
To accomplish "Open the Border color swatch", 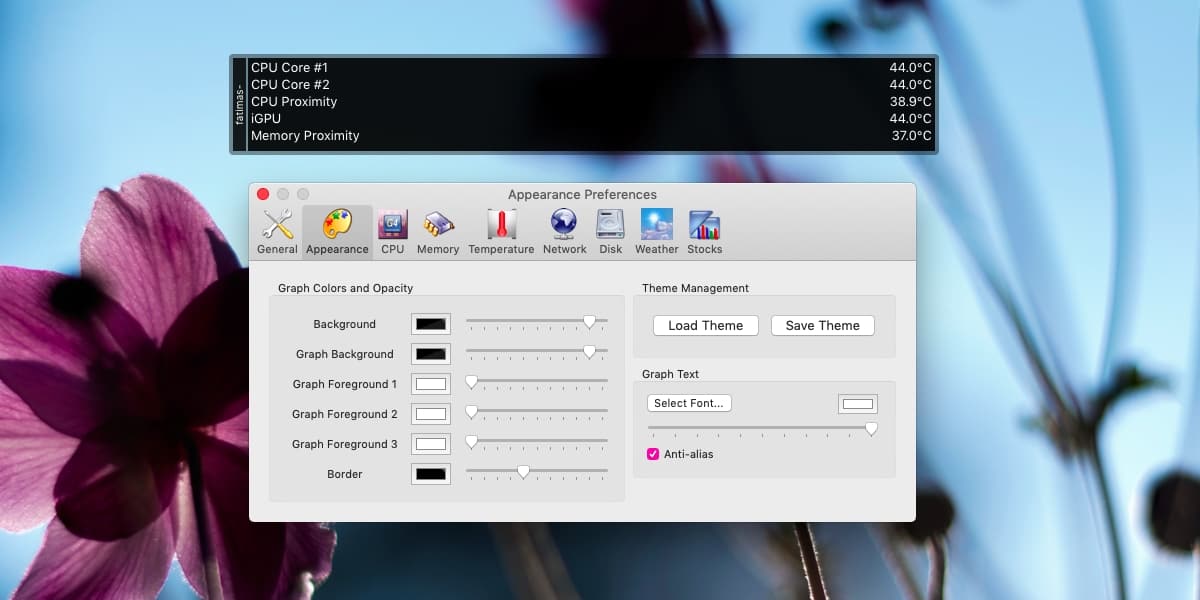I will (431, 474).
